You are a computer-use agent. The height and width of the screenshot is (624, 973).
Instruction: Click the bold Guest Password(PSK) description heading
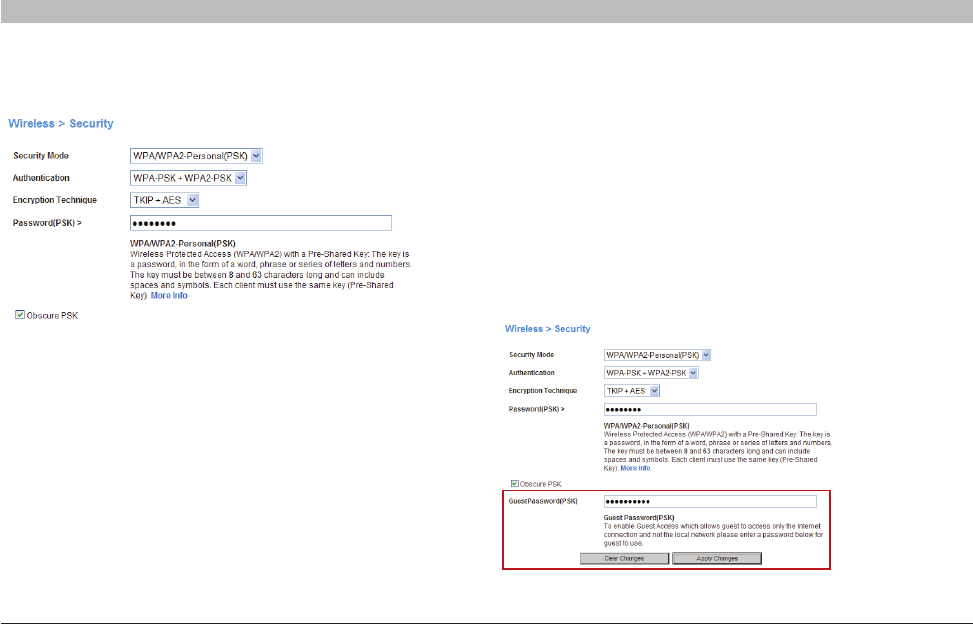coord(632,518)
